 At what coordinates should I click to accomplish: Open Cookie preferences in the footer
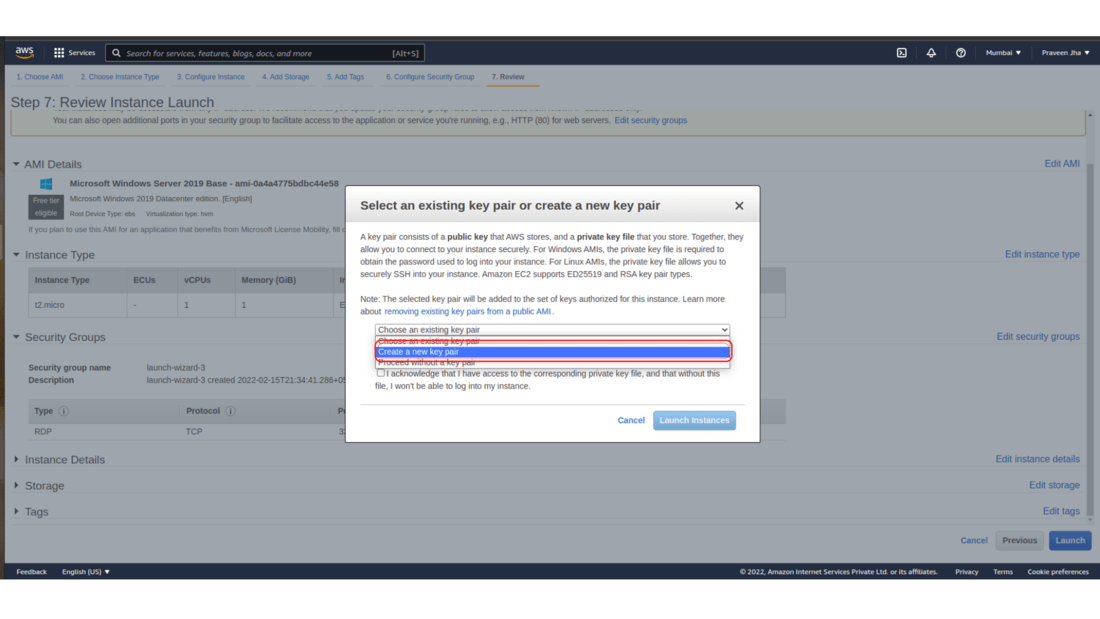point(1058,572)
